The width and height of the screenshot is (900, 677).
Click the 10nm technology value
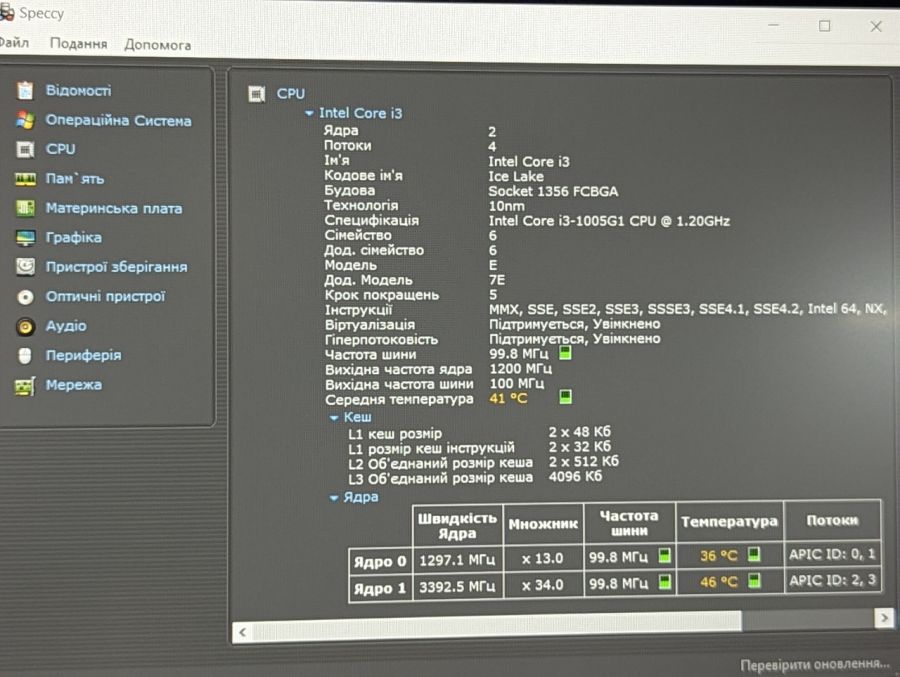pyautogui.click(x=506, y=206)
